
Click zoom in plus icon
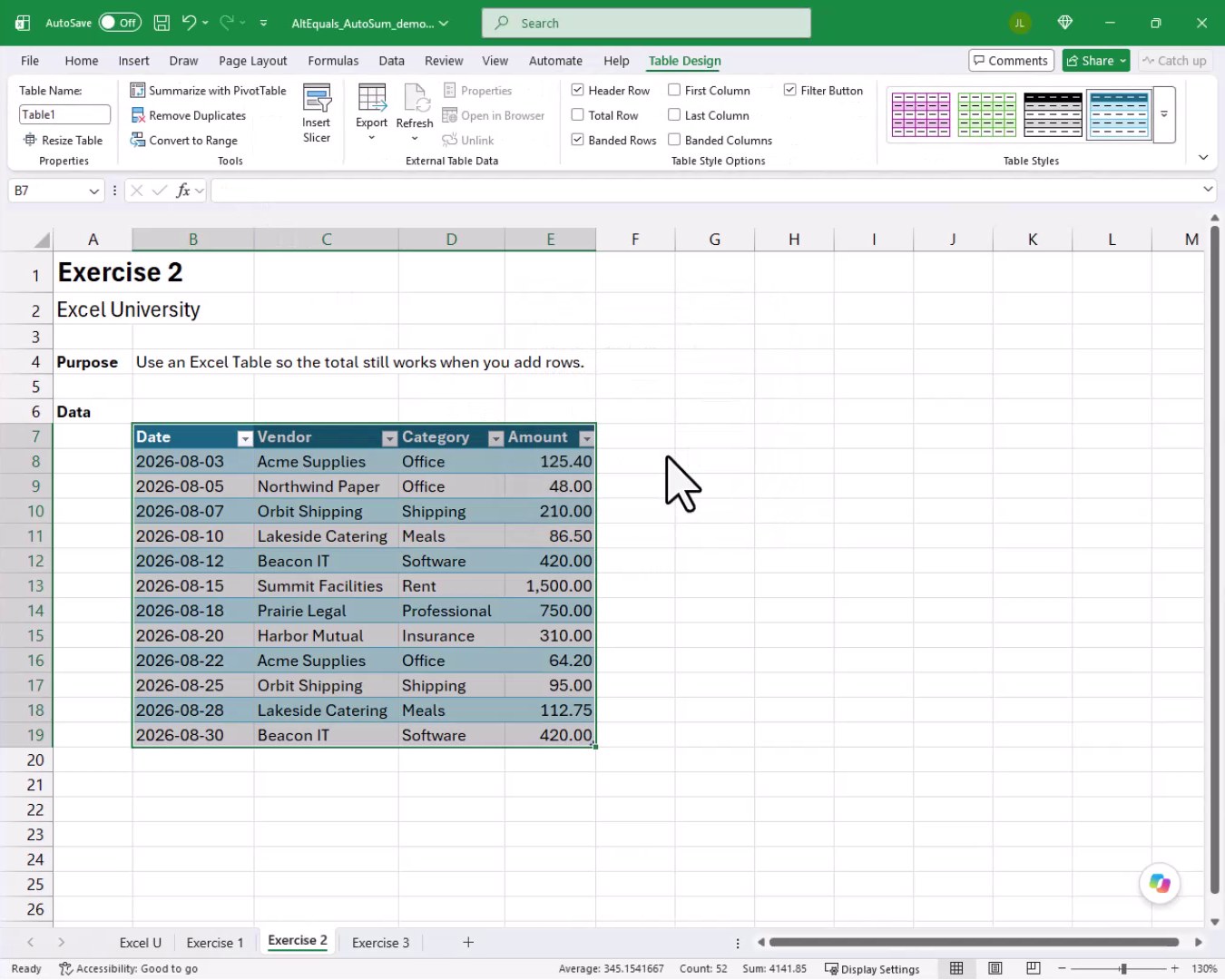point(1175,968)
